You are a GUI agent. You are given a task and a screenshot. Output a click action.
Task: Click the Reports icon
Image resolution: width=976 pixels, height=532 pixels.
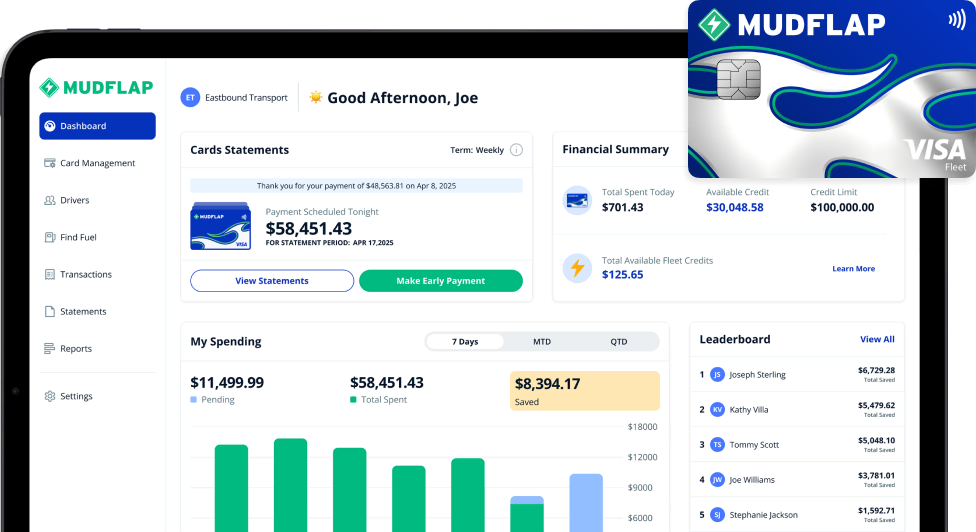49,348
